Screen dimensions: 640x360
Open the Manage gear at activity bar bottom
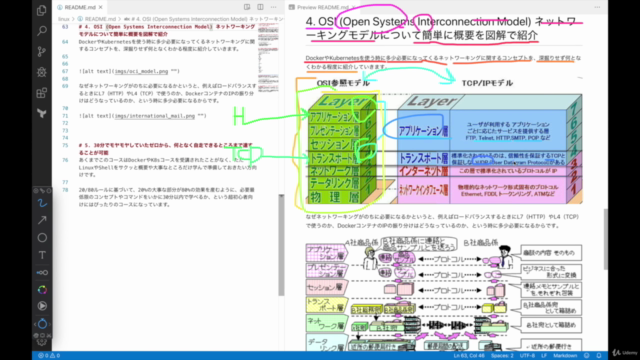[x=42, y=342]
